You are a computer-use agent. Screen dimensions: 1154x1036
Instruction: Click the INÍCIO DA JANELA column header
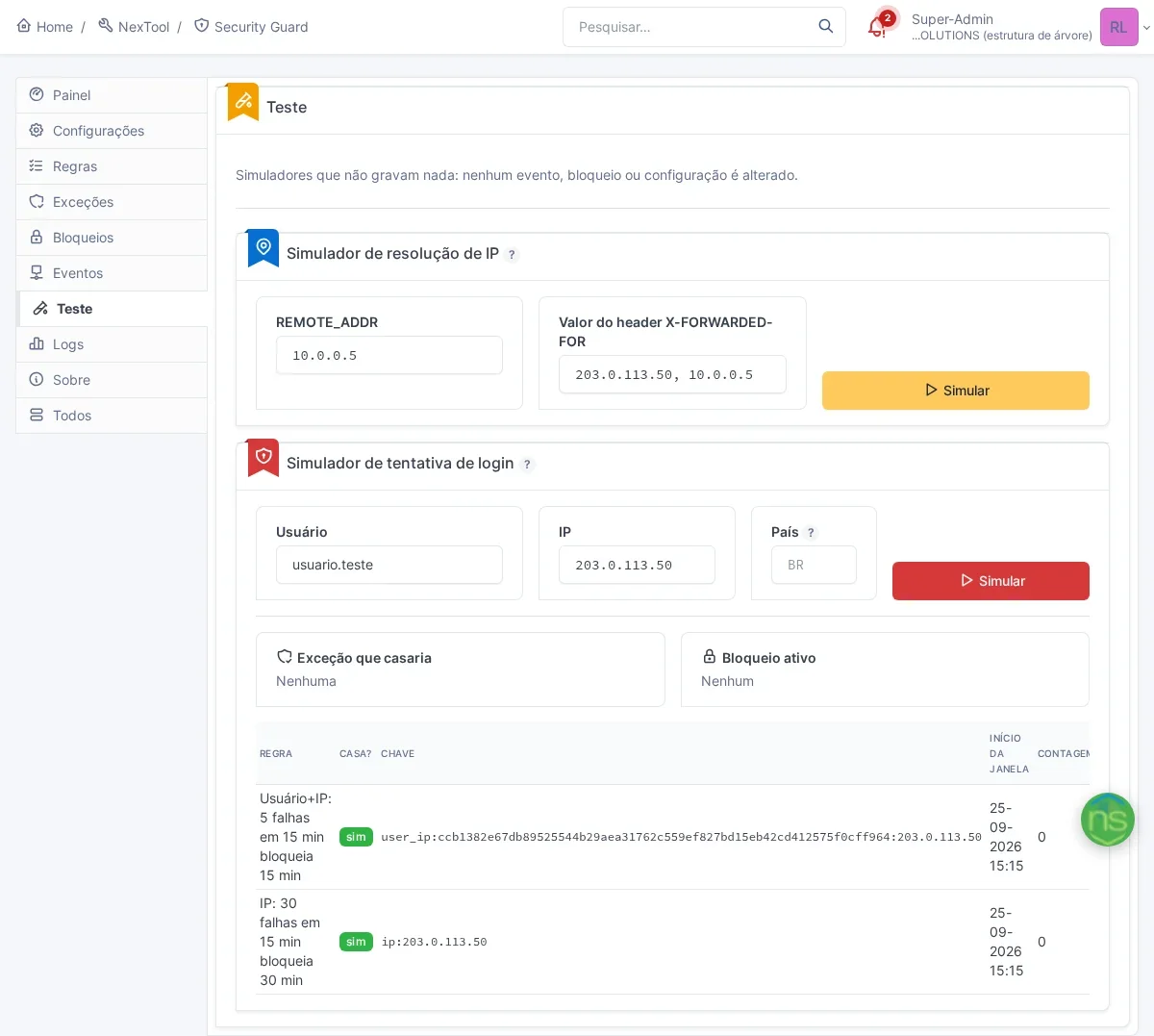coord(1009,753)
